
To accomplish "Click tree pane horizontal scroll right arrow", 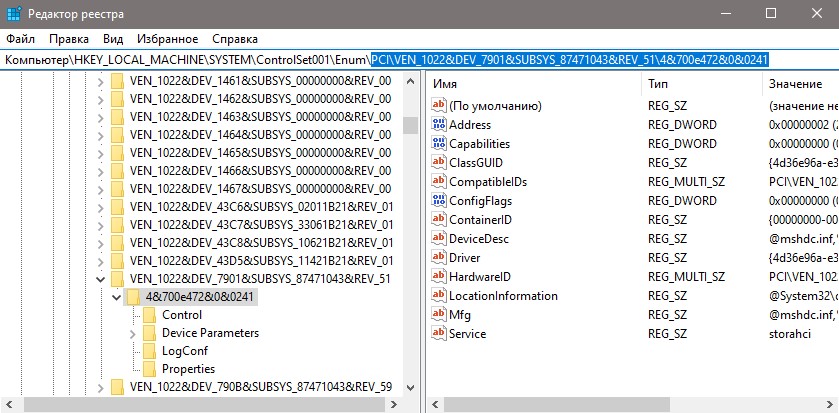I will (394, 404).
